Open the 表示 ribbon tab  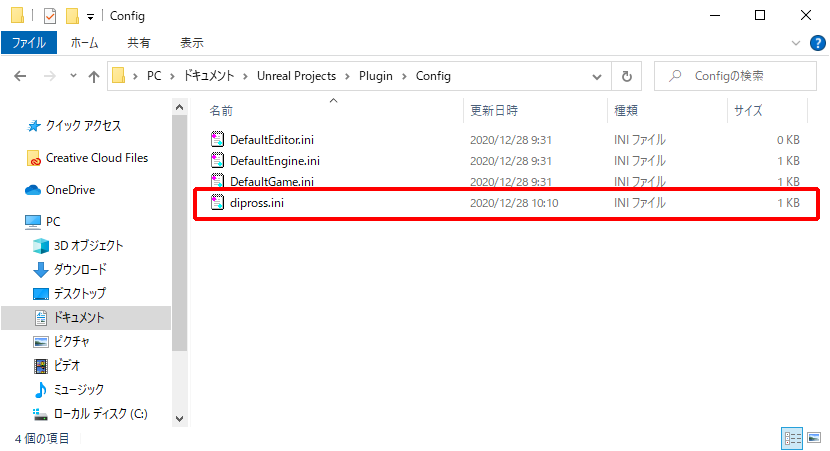[x=192, y=43]
